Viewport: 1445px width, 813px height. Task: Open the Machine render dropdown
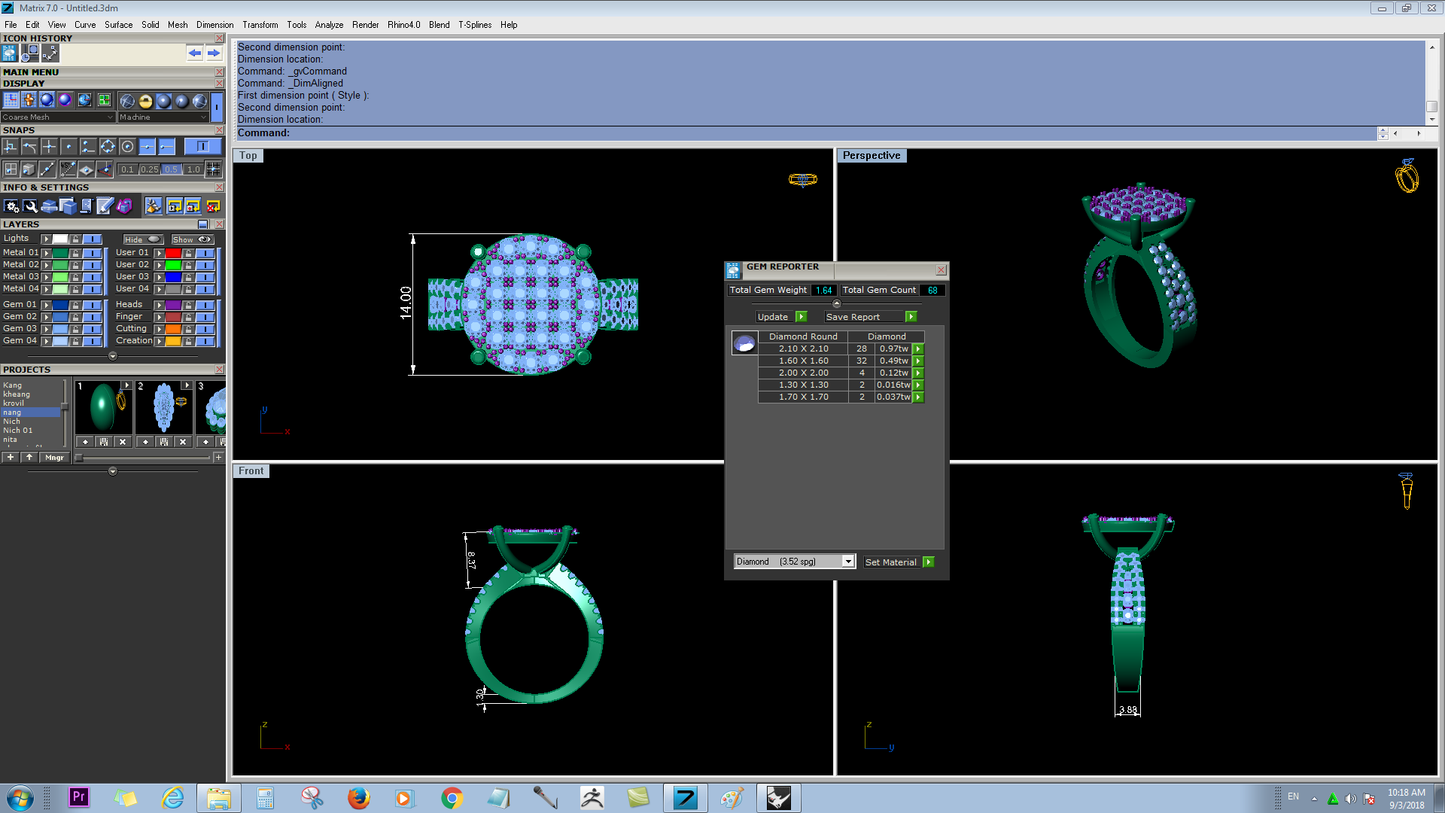coord(163,117)
